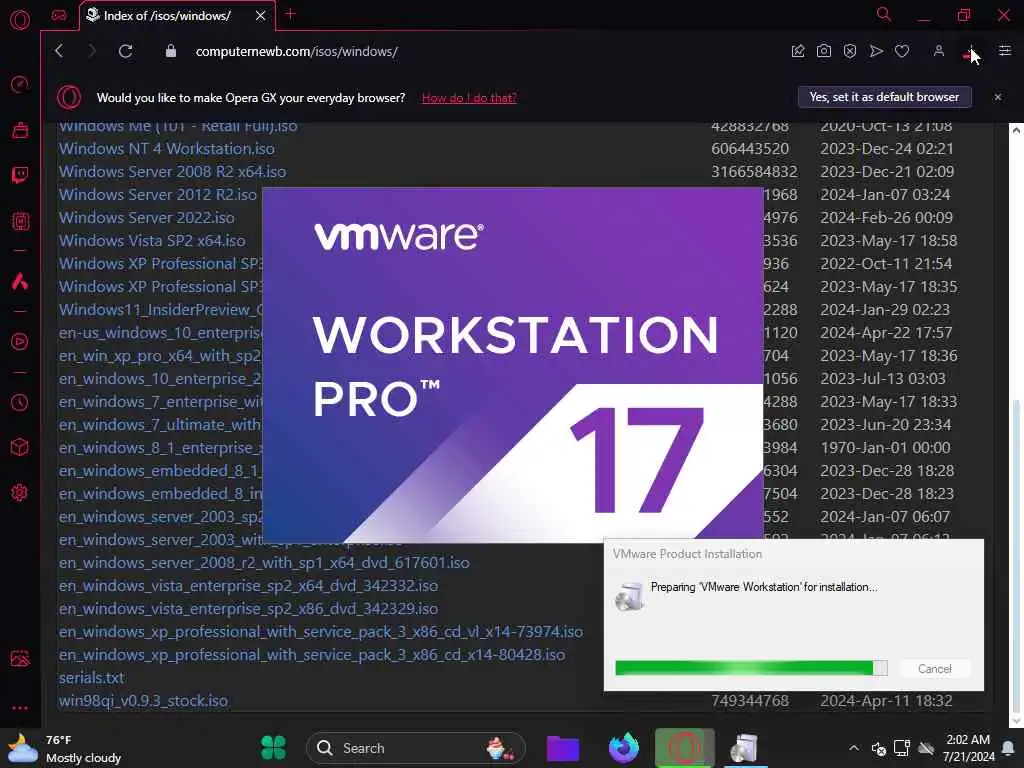This screenshot has height=768, width=1024.
Task: Go back with the back arrow
Action: pyautogui.click(x=59, y=51)
